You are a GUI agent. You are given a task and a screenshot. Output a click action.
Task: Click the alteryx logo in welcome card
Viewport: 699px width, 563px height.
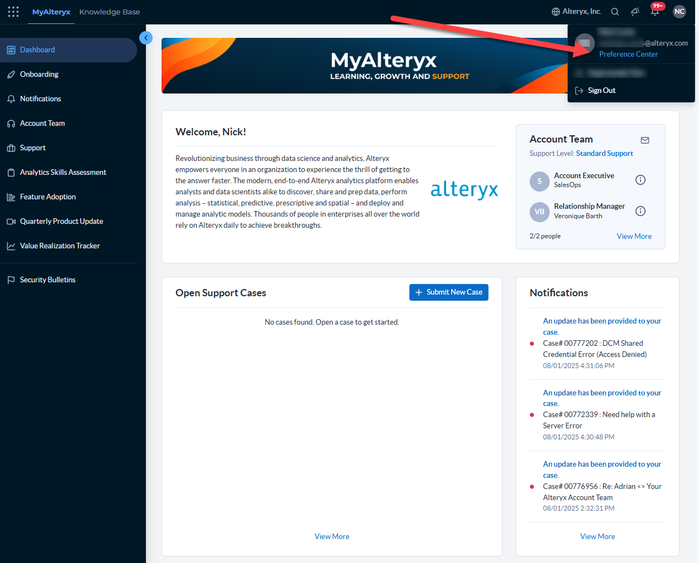[464, 190]
